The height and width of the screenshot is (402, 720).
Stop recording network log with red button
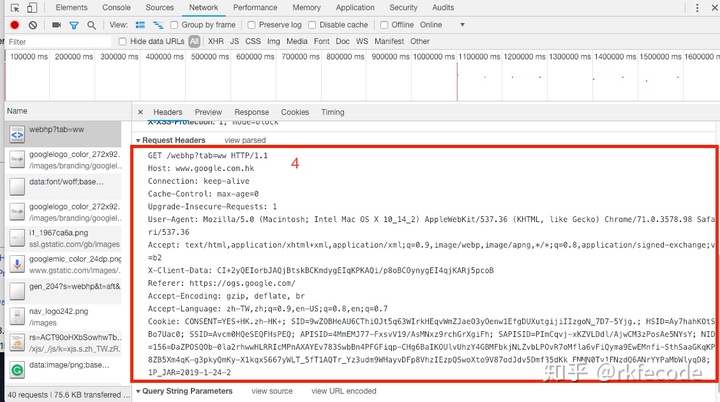pyautogui.click(x=15, y=25)
